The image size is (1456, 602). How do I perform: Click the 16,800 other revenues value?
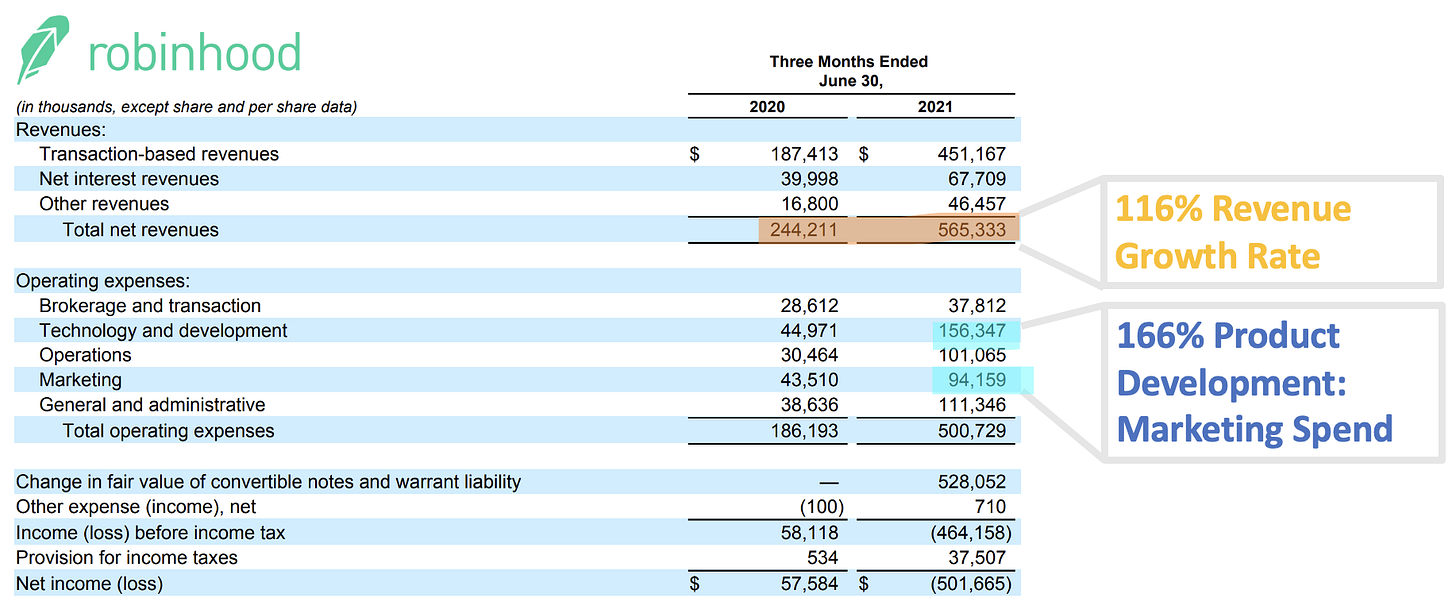tap(810, 204)
